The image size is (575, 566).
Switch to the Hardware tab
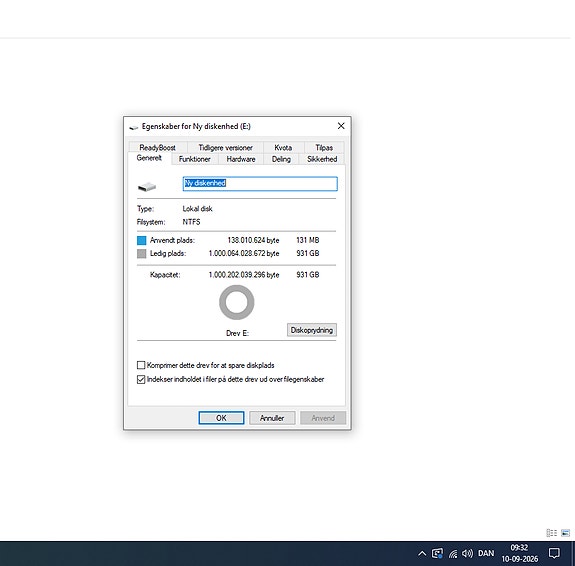pos(241,159)
